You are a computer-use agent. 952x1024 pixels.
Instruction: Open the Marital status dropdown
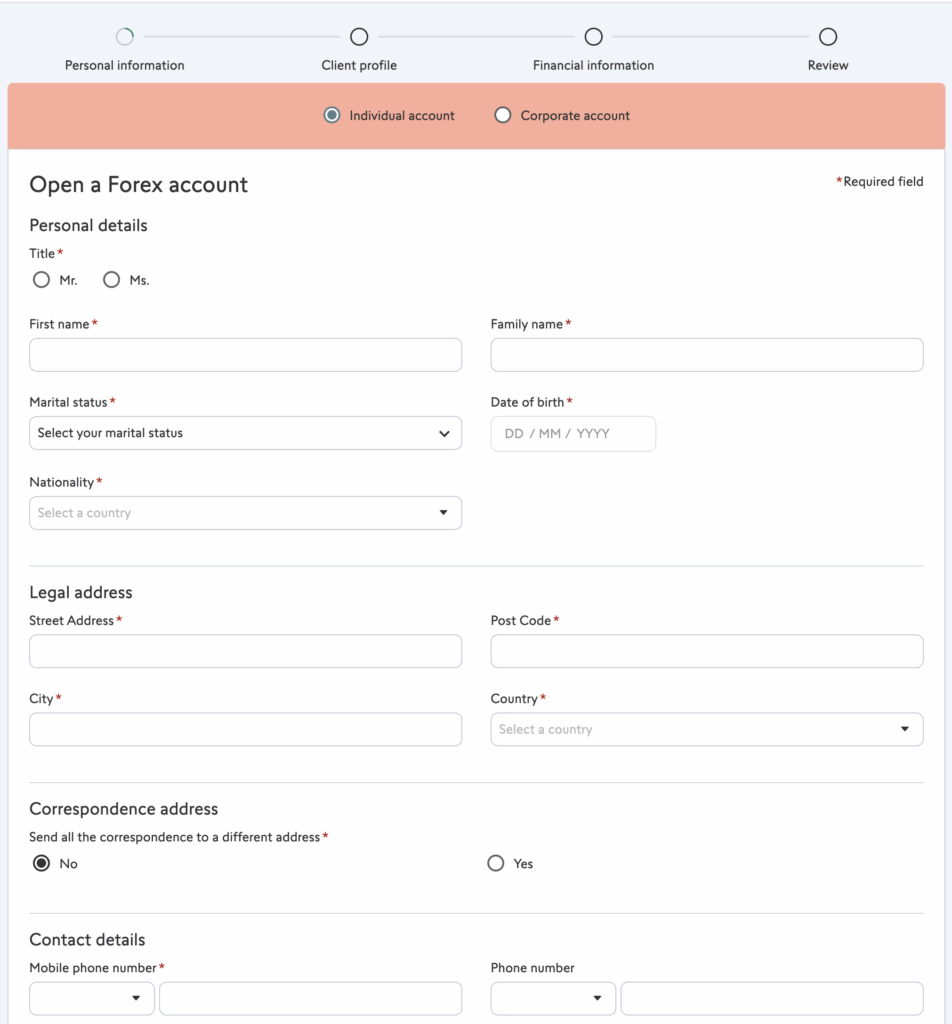coord(245,433)
